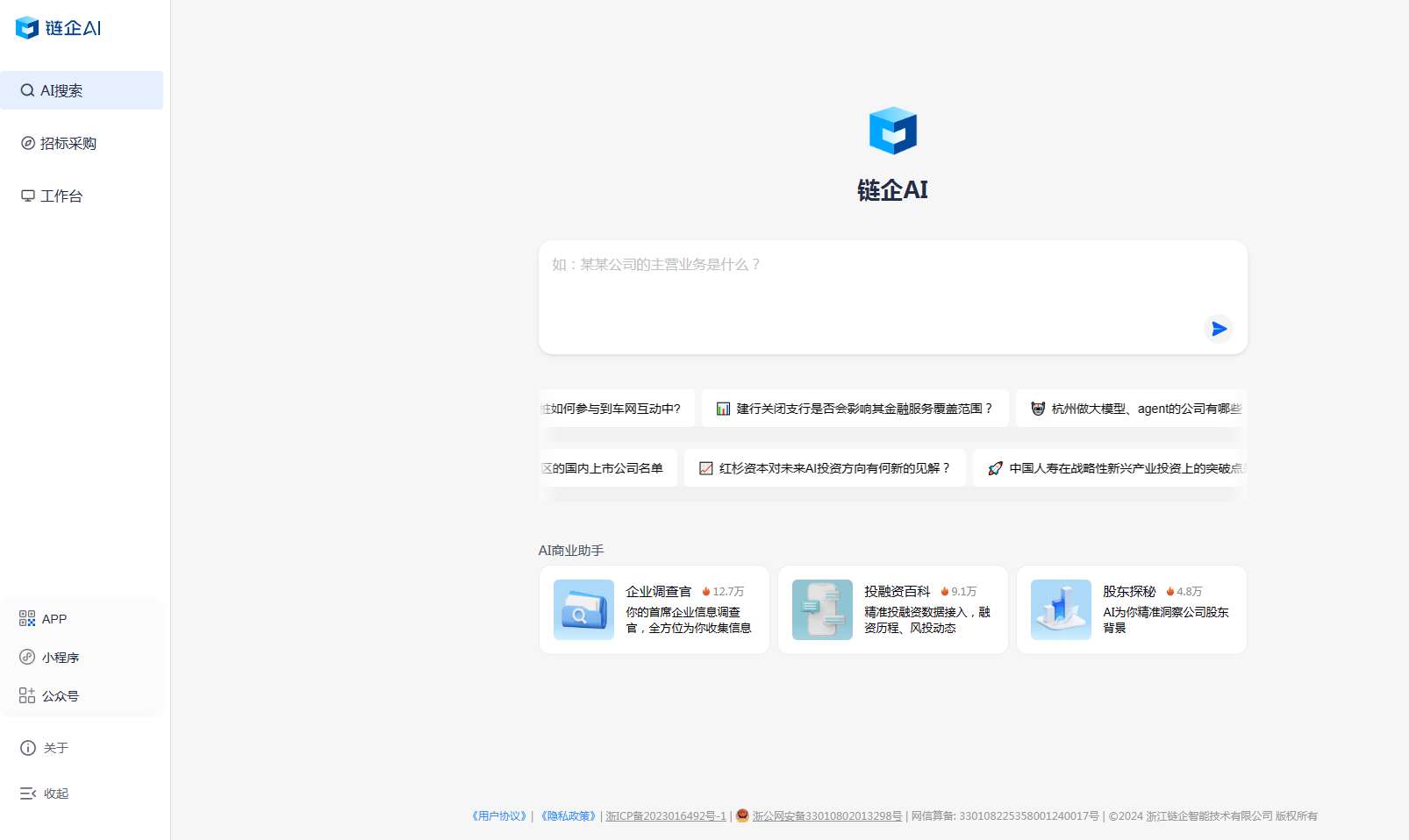Click the AI商业助手 section heading
Image resolution: width=1409 pixels, height=840 pixels.
571,551
